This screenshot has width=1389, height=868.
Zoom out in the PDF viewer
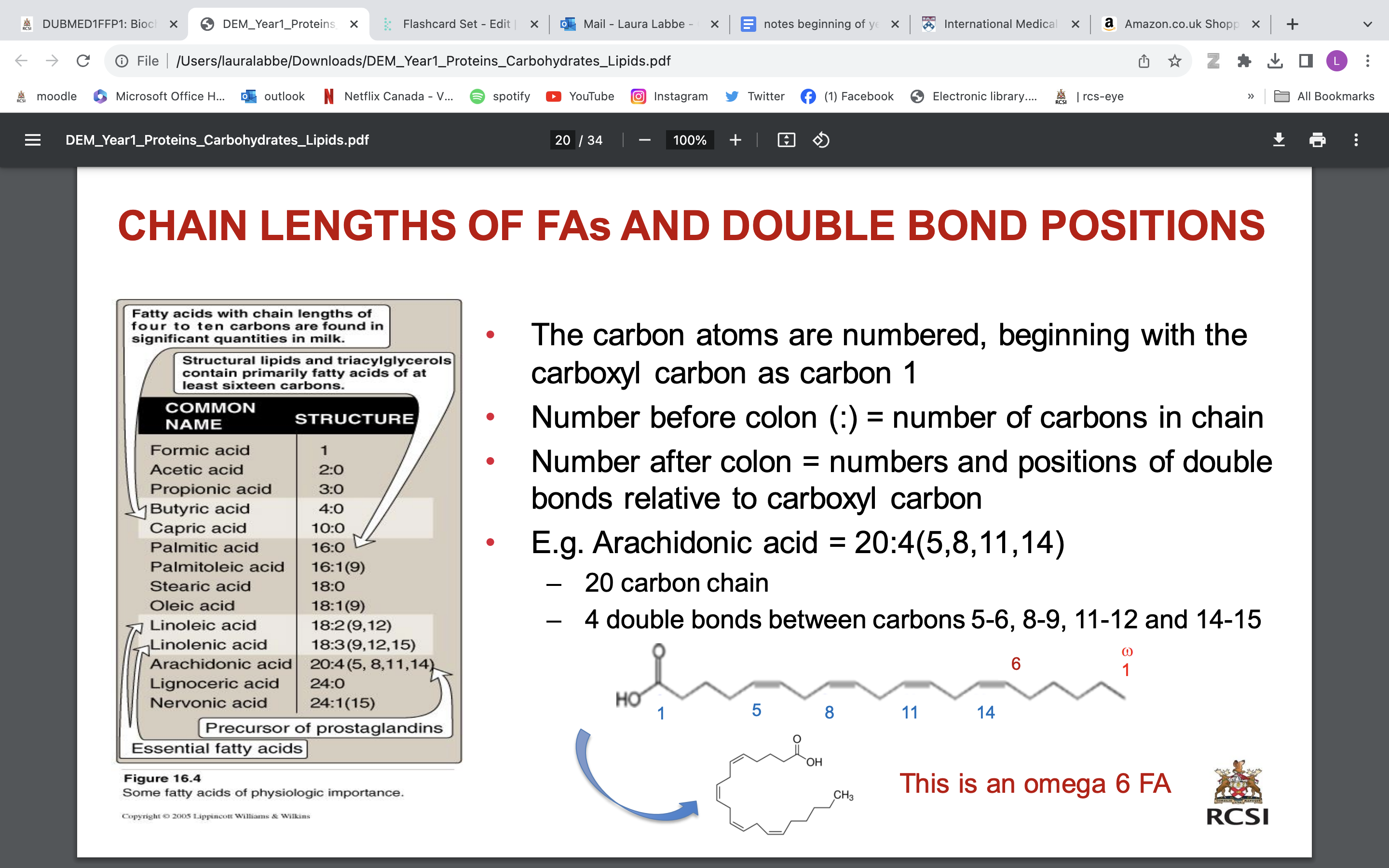tap(644, 140)
